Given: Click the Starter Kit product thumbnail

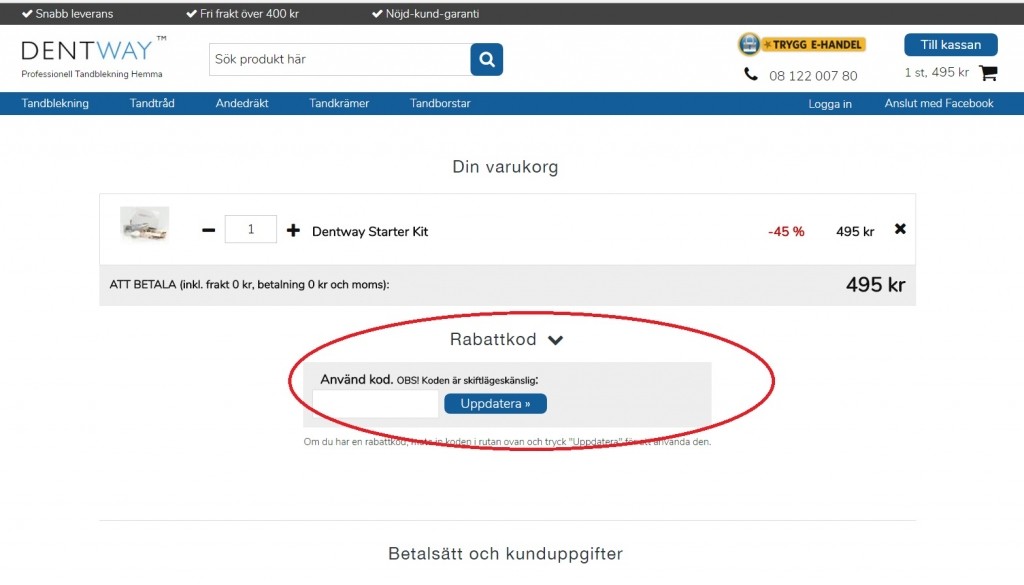Looking at the screenshot, I should tap(145, 225).
